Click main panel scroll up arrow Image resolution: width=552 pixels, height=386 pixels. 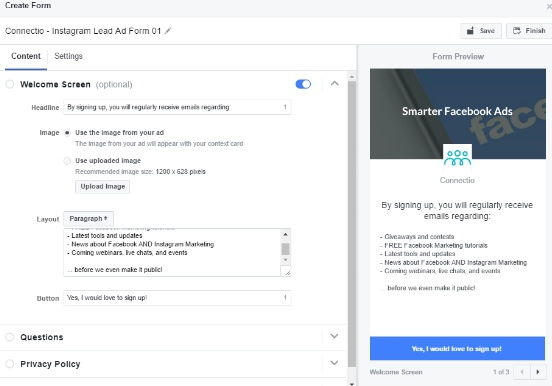pos(352,76)
